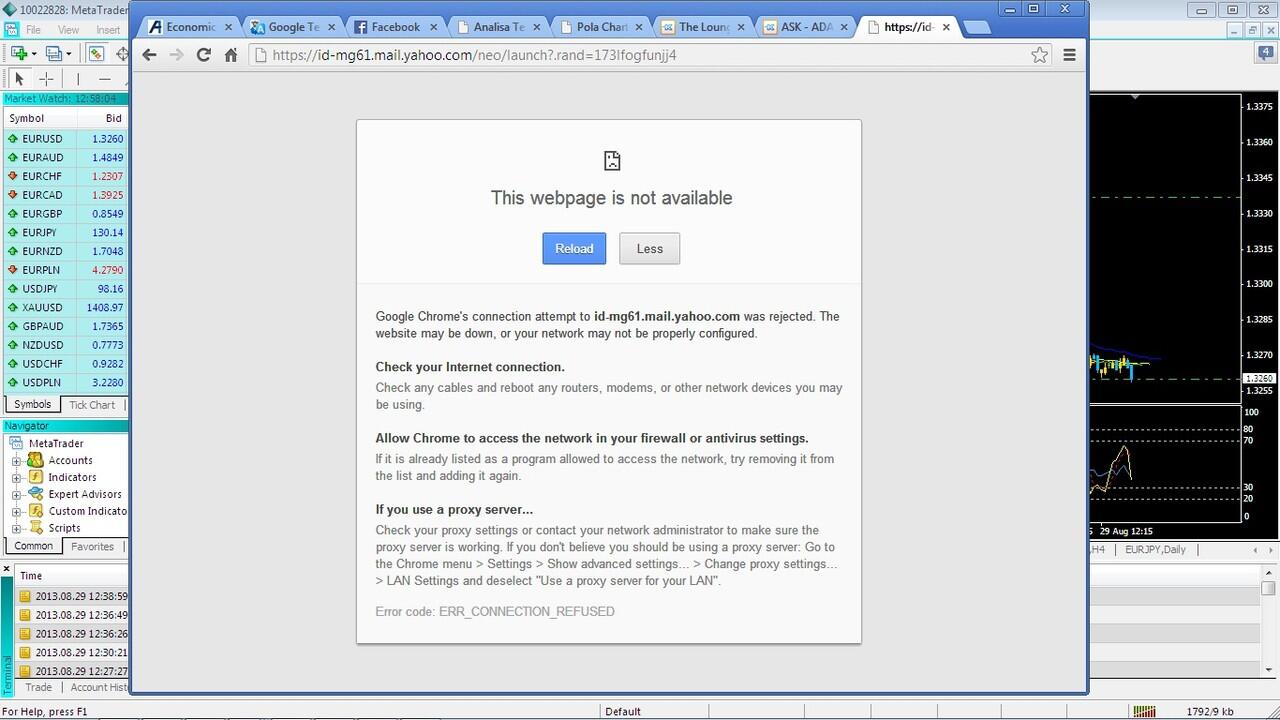Open MetaTrader View menu
This screenshot has height=720, width=1280.
68,30
